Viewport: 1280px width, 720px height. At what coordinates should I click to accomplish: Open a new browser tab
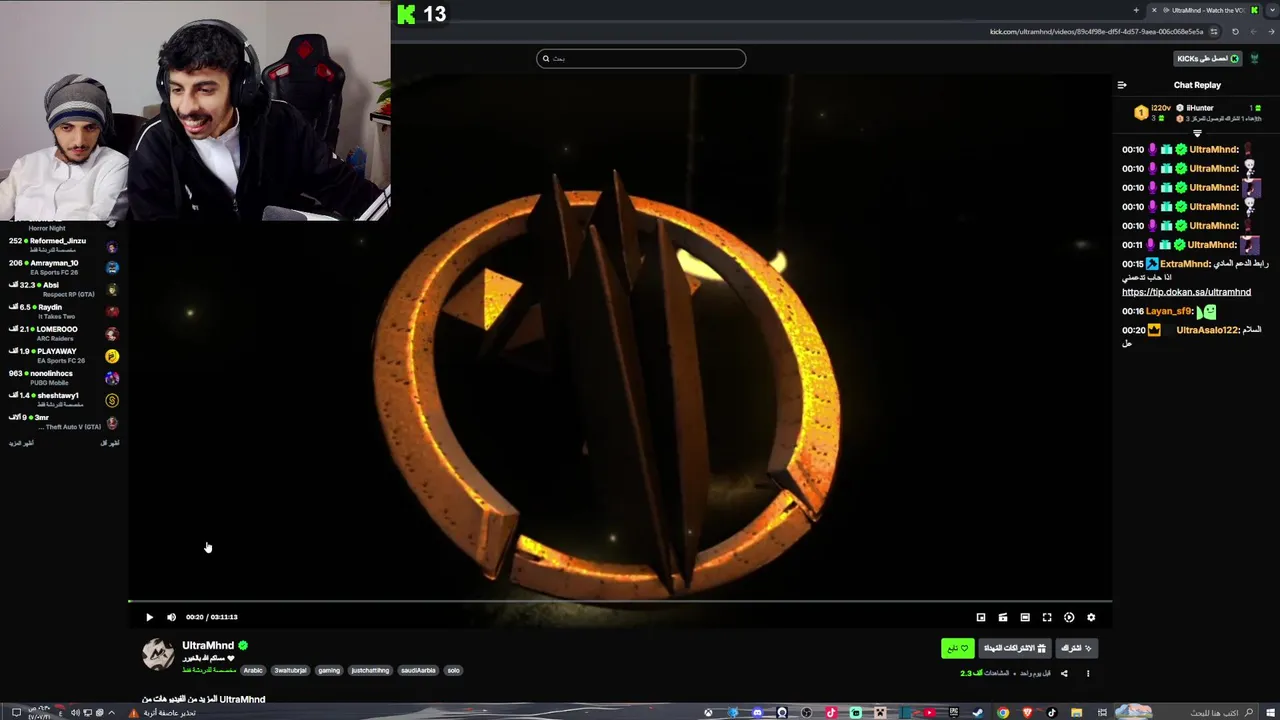tap(1136, 10)
